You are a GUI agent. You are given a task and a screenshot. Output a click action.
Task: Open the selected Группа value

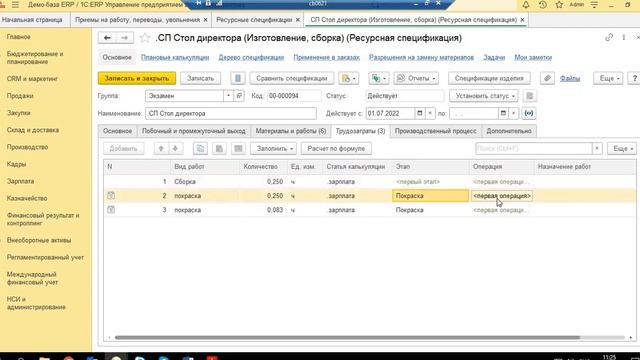[239, 96]
